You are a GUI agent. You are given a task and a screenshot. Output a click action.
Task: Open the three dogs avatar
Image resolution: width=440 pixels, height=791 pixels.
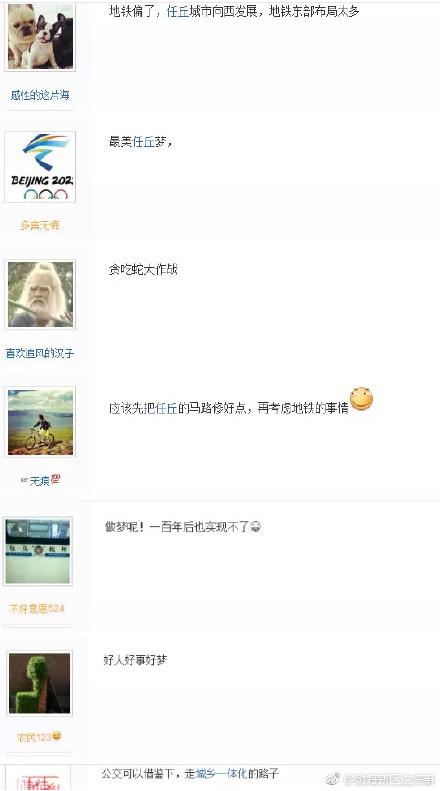point(40,36)
